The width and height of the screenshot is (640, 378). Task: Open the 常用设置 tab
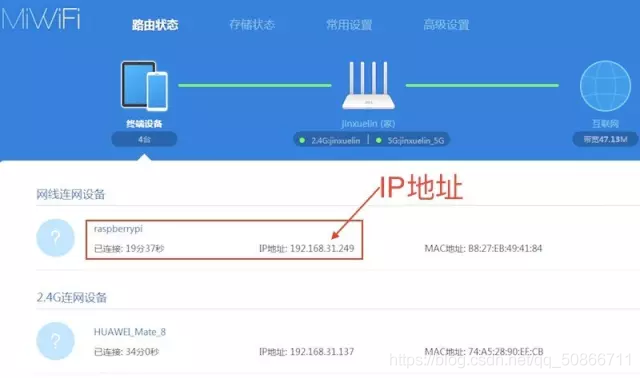click(349, 25)
